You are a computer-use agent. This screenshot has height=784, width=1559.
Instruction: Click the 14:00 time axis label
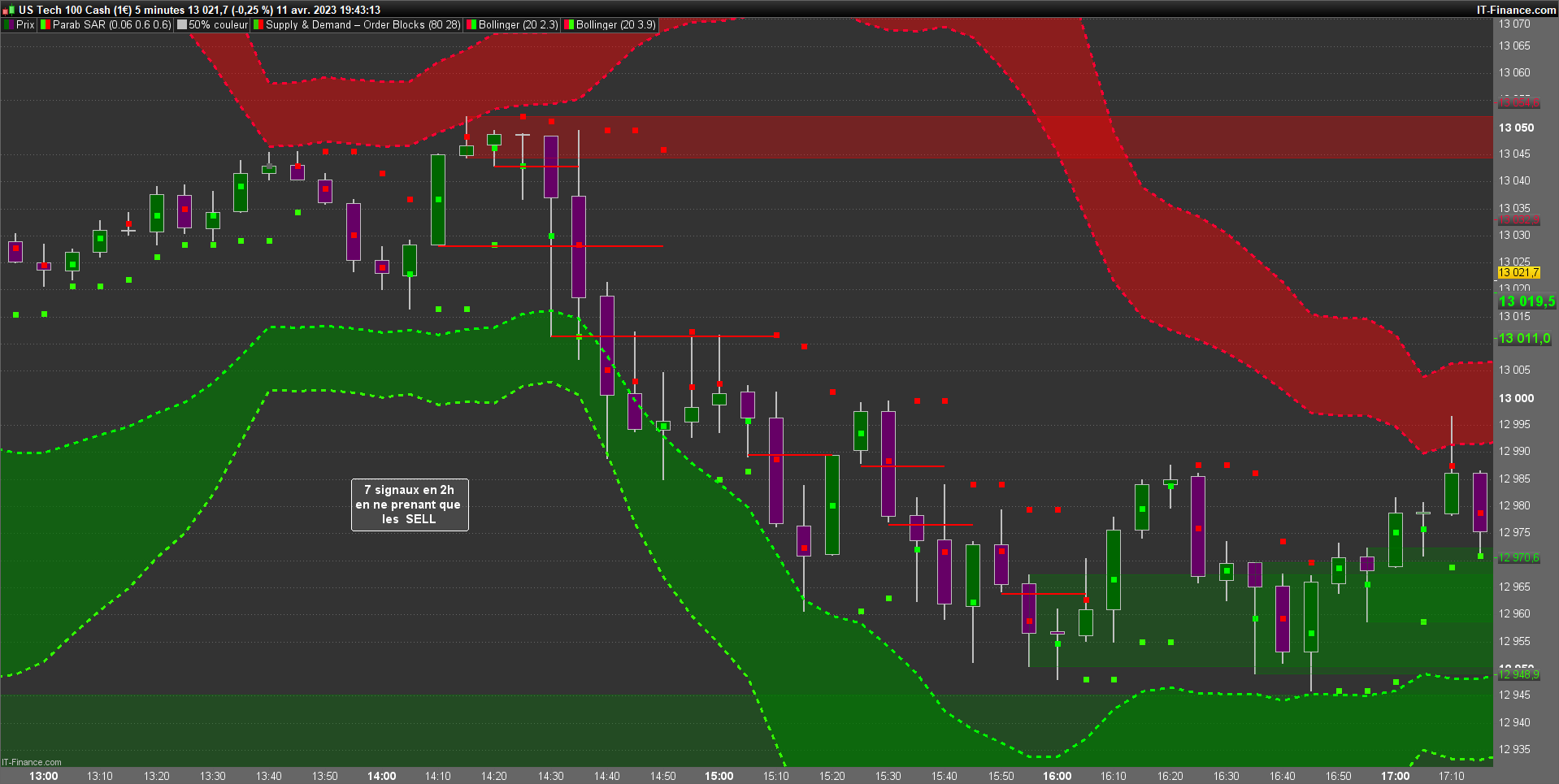click(382, 776)
